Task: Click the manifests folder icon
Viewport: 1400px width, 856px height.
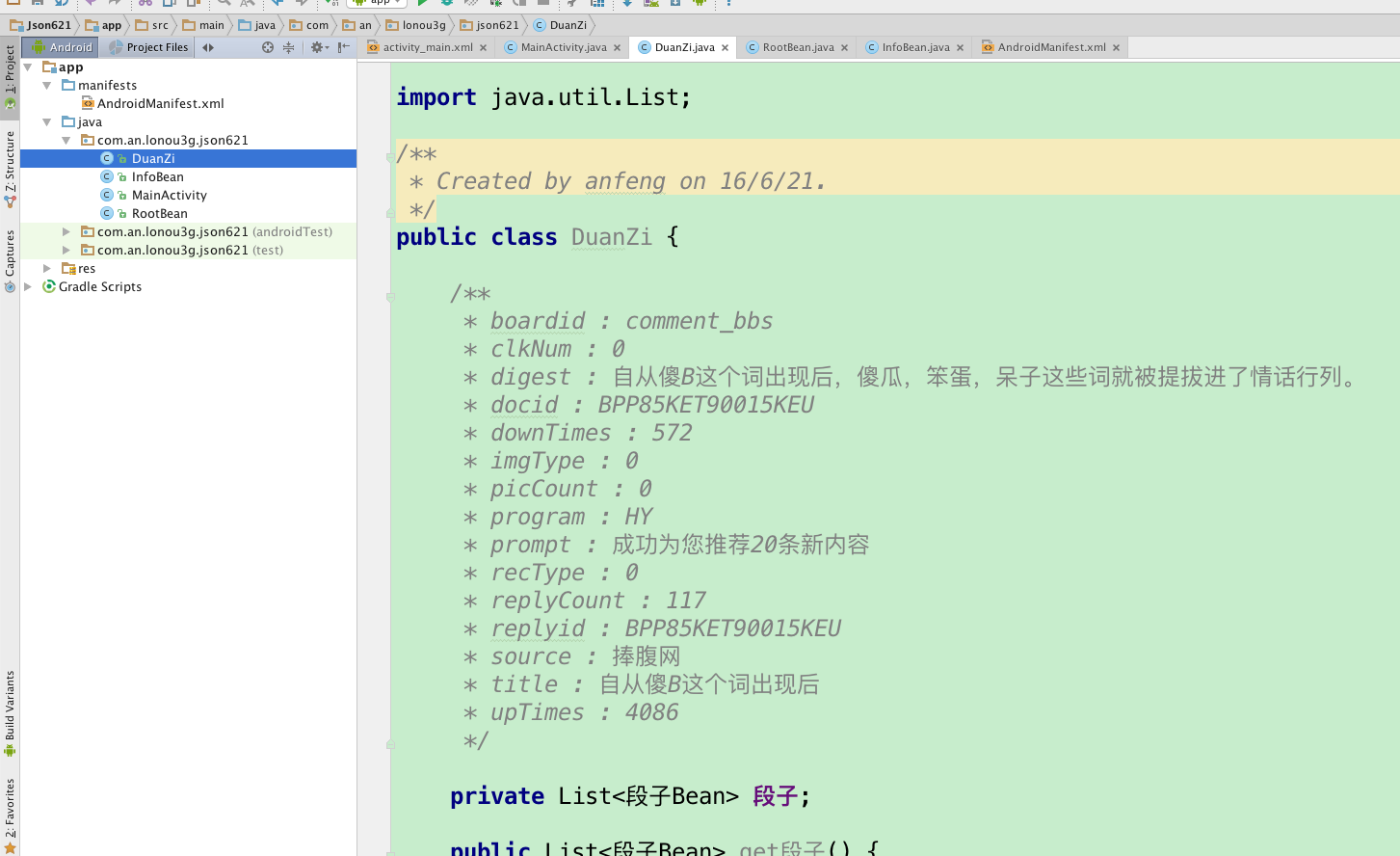Action: tap(68, 86)
